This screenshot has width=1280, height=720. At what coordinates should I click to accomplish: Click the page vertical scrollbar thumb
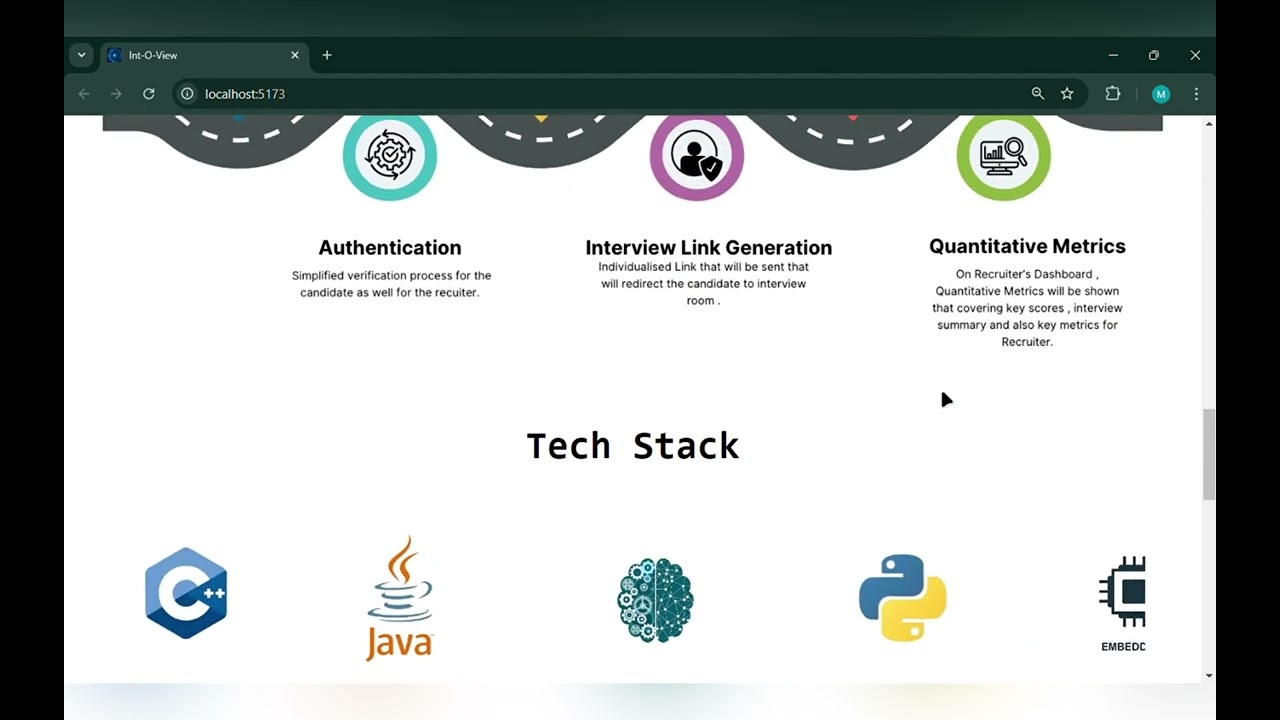[1209, 455]
